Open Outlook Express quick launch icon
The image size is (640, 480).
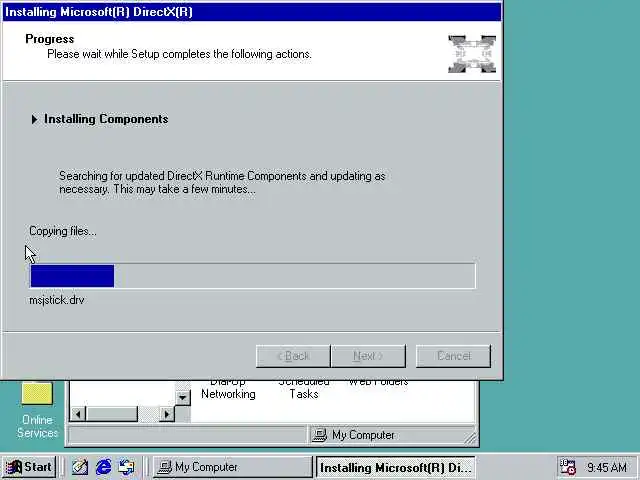127,467
